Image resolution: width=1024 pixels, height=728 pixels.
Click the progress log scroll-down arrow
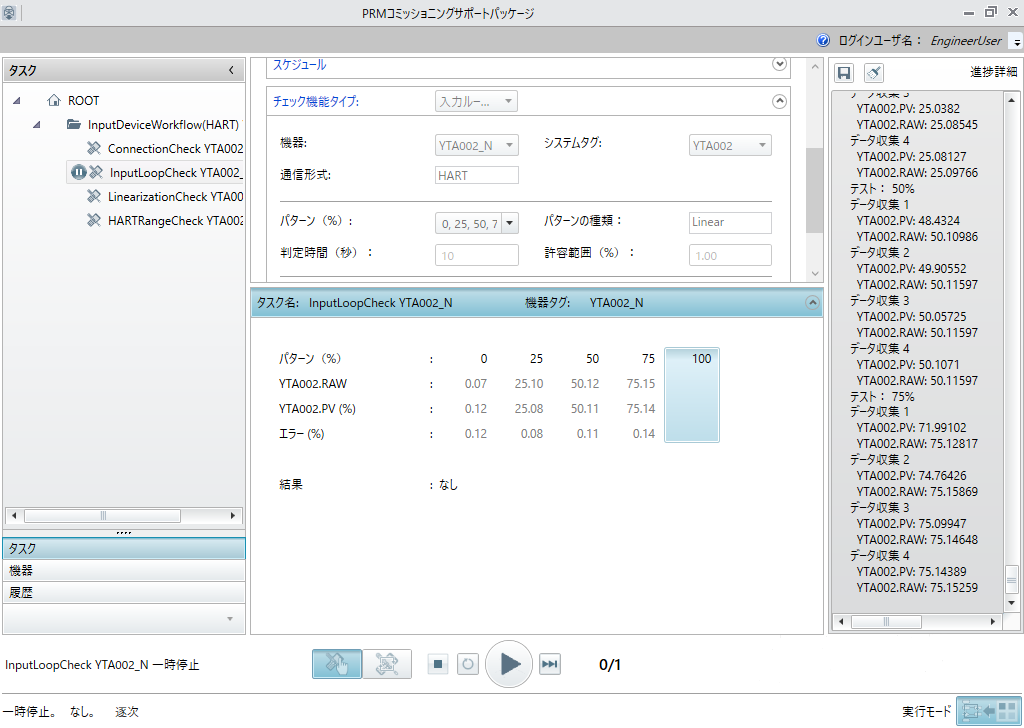[1012, 603]
